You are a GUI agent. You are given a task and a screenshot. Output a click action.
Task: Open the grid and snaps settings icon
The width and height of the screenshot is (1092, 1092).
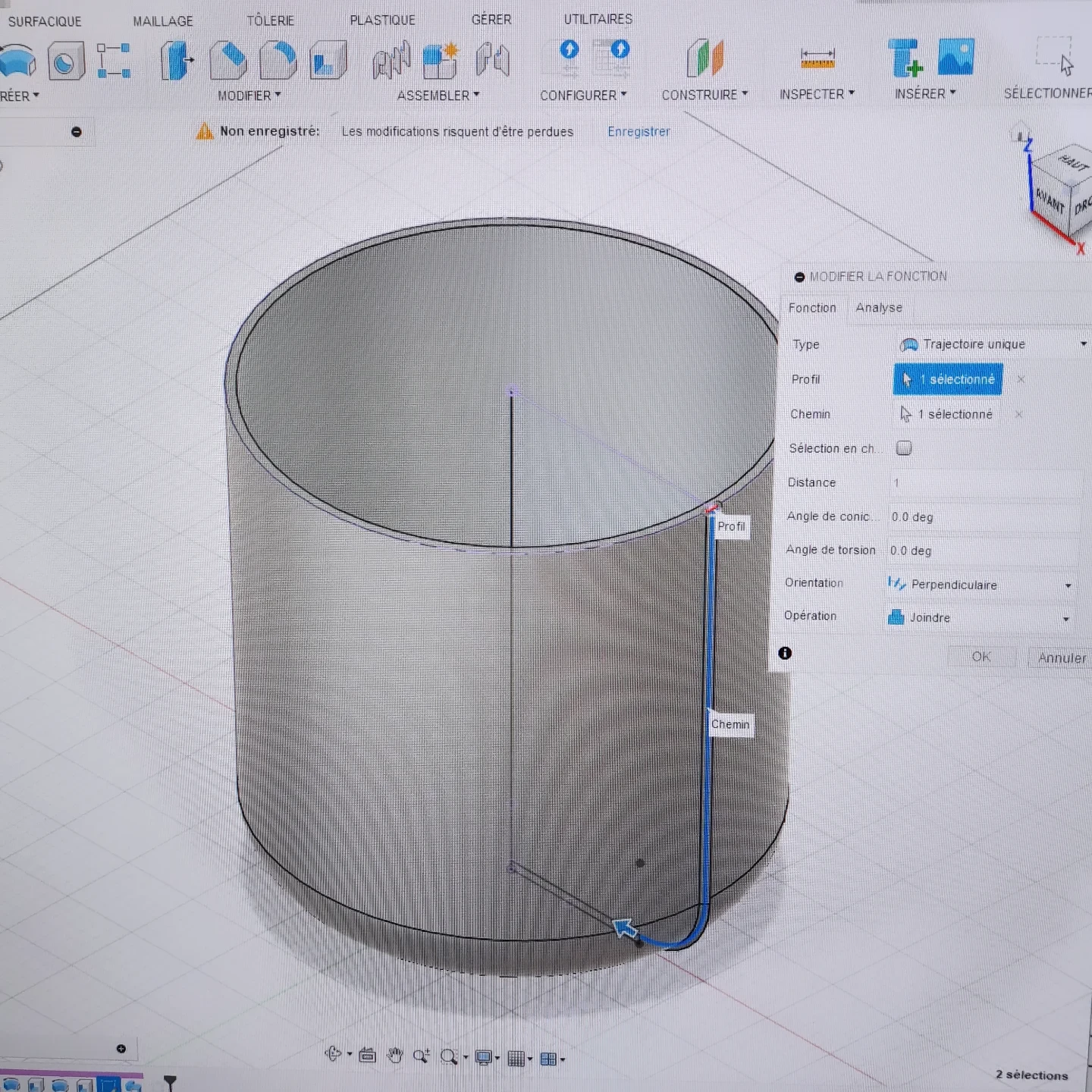tap(516, 1059)
